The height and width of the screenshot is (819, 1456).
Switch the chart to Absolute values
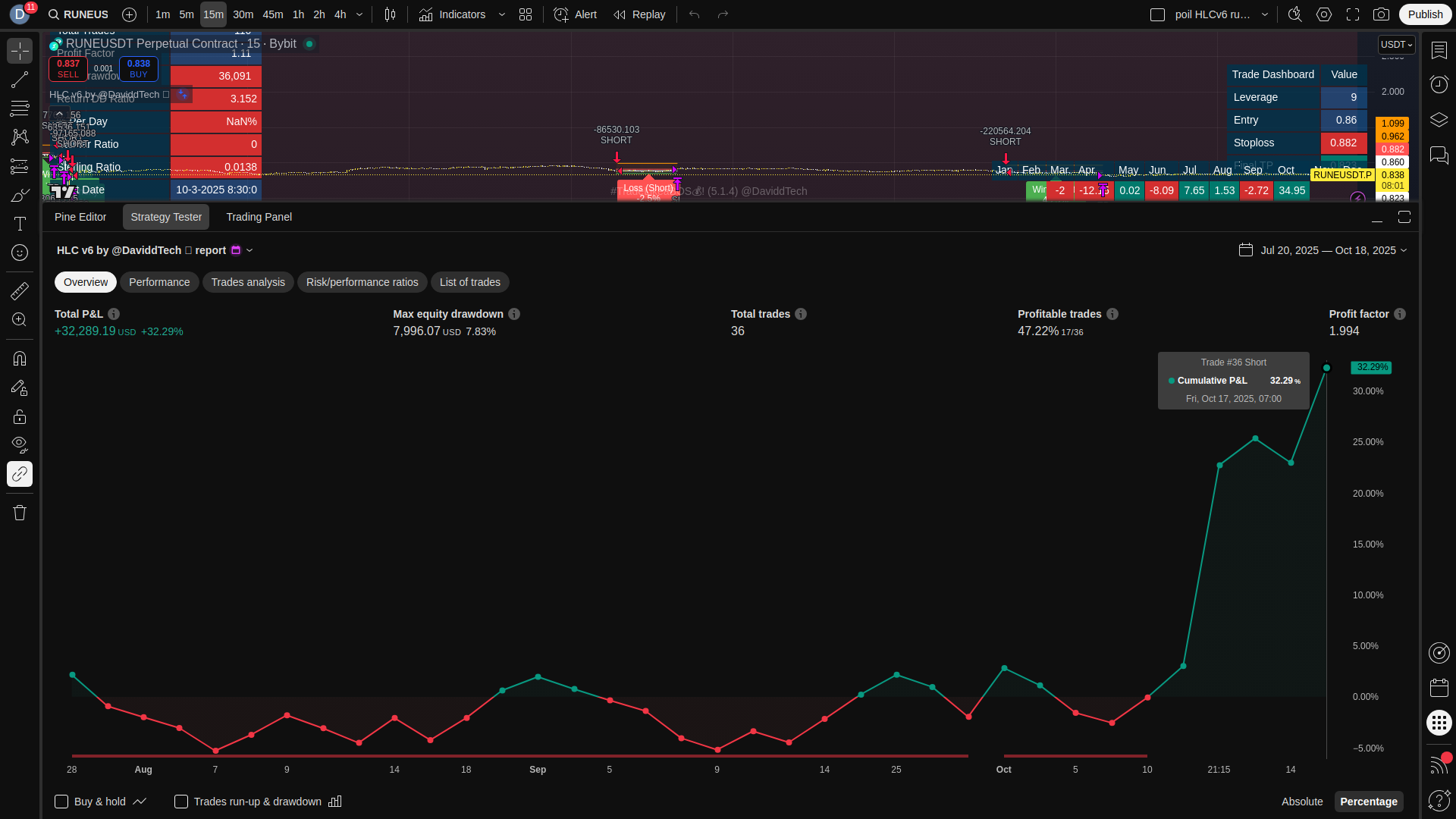pos(1301,802)
